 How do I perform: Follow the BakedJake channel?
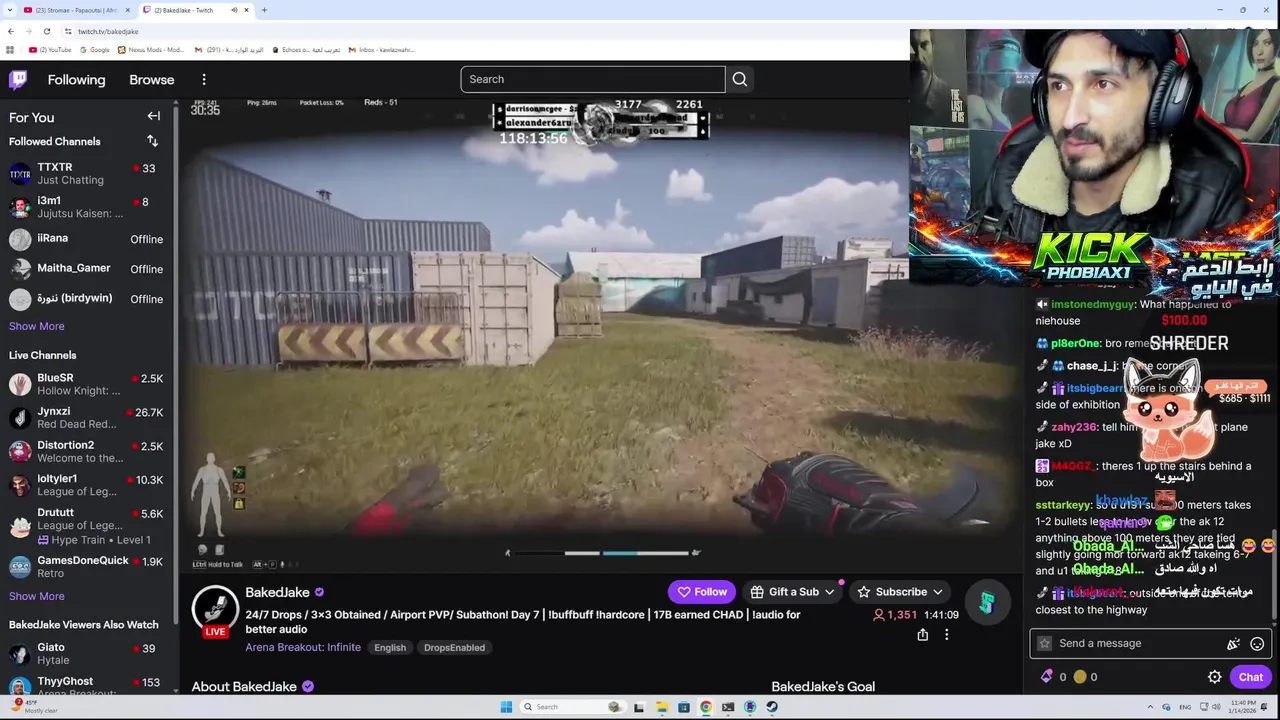click(x=702, y=592)
